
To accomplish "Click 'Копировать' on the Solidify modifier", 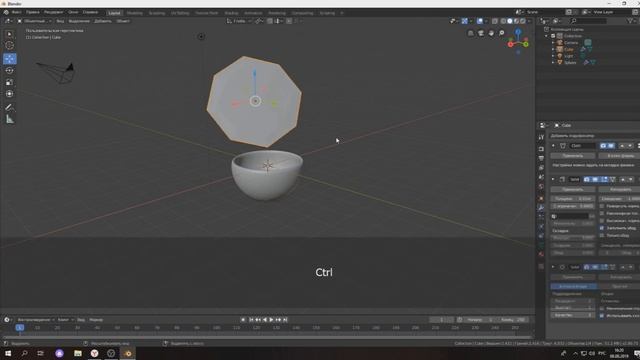I will tap(619, 189).
